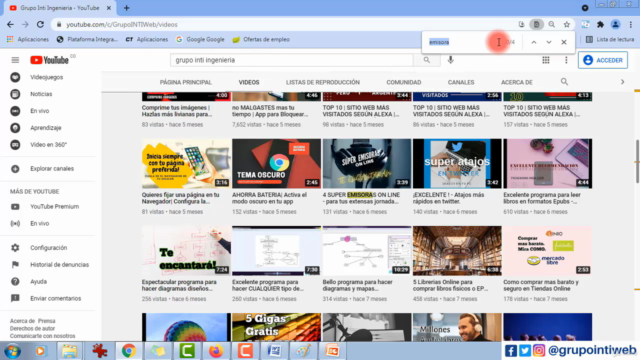
Task: Reload the page with refresh icon
Action: click(40, 24)
